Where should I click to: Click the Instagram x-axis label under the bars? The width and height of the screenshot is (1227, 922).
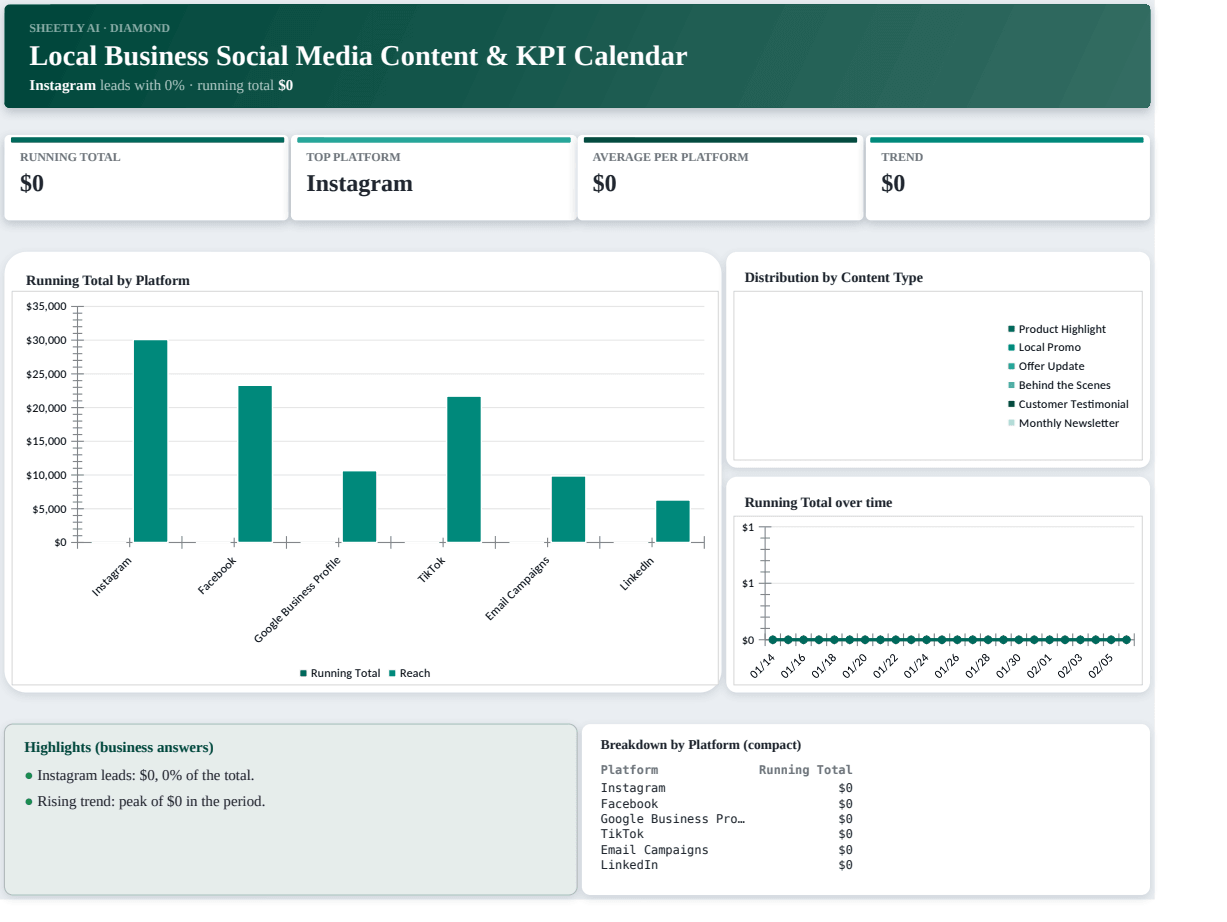[x=111, y=577]
